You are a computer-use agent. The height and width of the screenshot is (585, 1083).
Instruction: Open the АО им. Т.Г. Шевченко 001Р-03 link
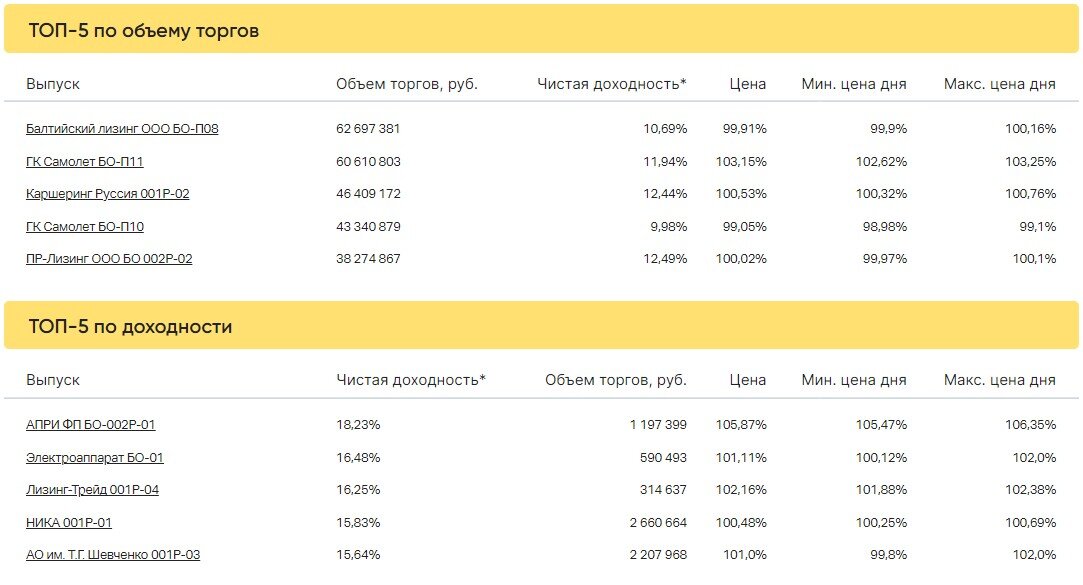click(113, 555)
